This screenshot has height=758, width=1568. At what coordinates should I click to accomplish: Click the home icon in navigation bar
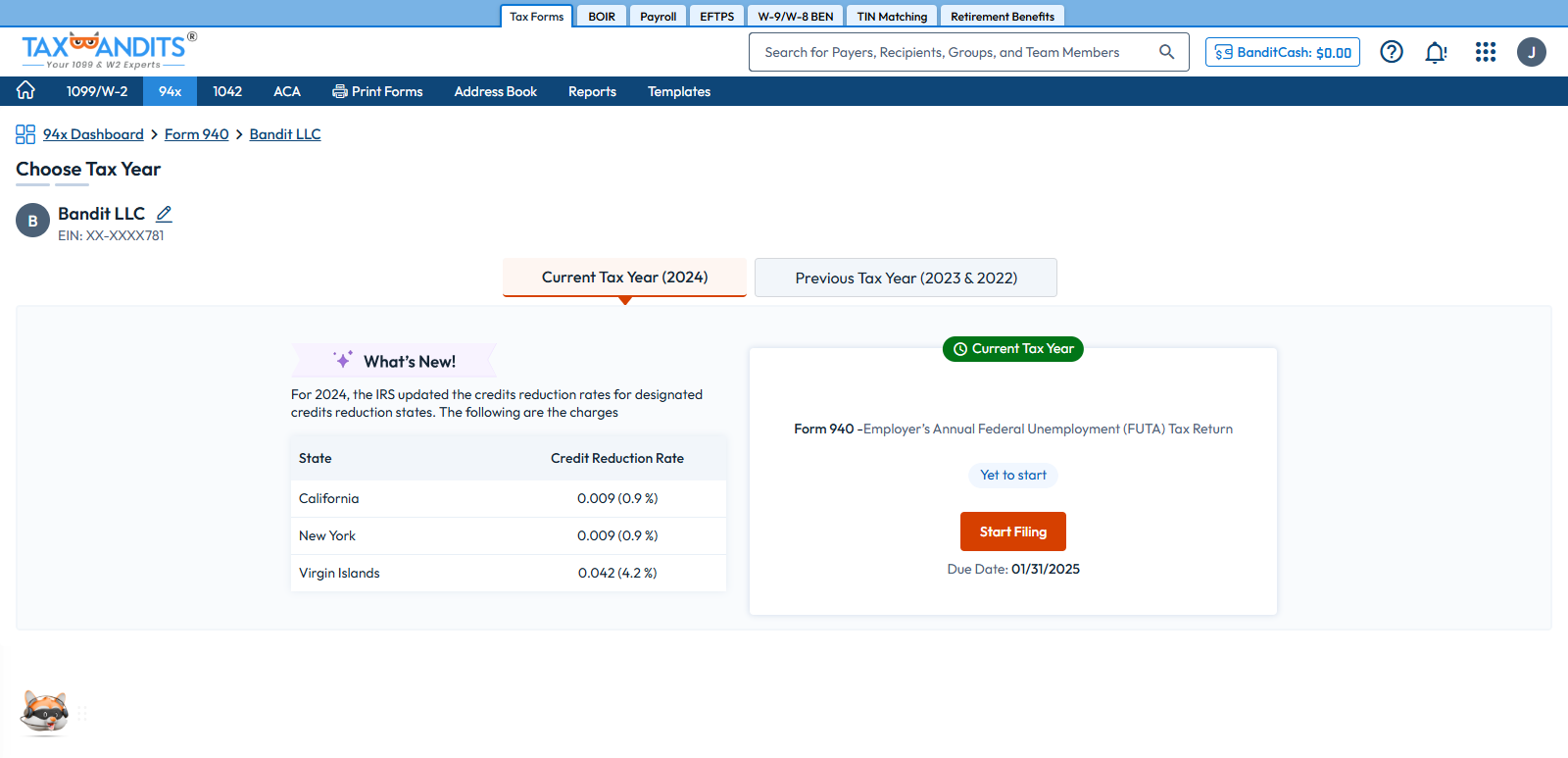click(25, 91)
